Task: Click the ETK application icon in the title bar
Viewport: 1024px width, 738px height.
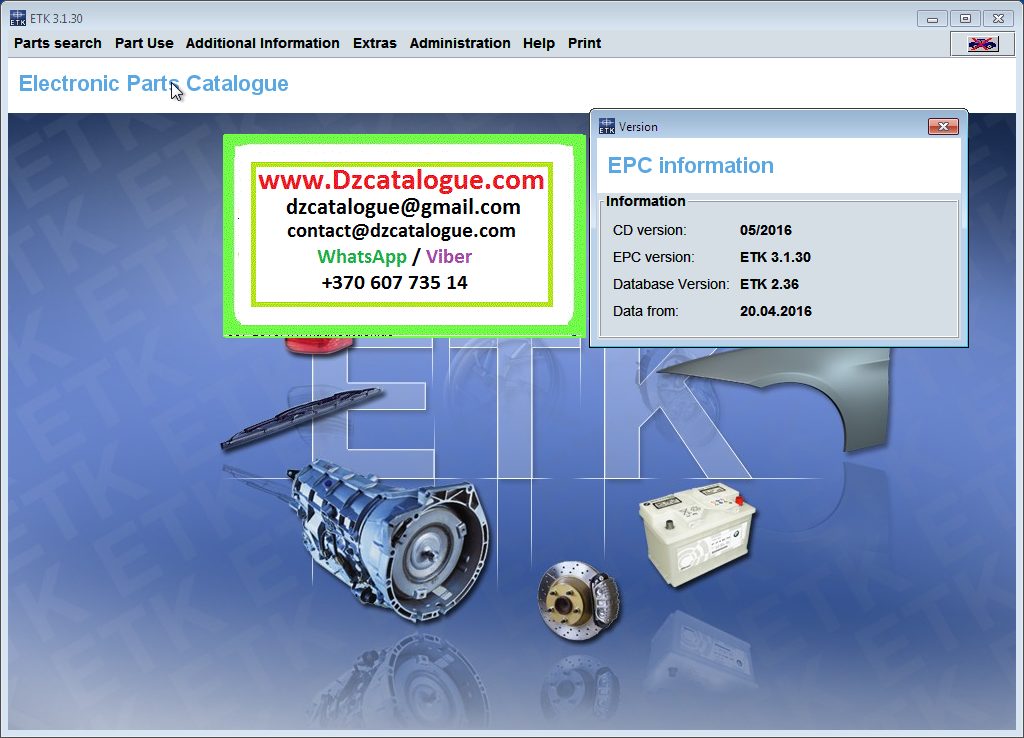Action: tap(18, 18)
